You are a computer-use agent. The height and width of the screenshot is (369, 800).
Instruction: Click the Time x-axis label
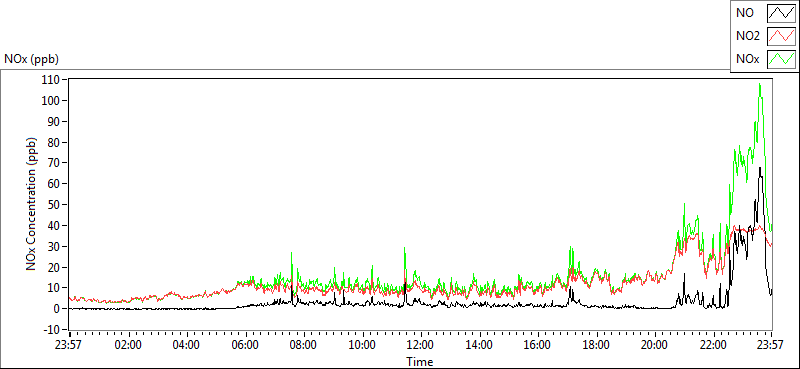pyautogui.click(x=420, y=362)
